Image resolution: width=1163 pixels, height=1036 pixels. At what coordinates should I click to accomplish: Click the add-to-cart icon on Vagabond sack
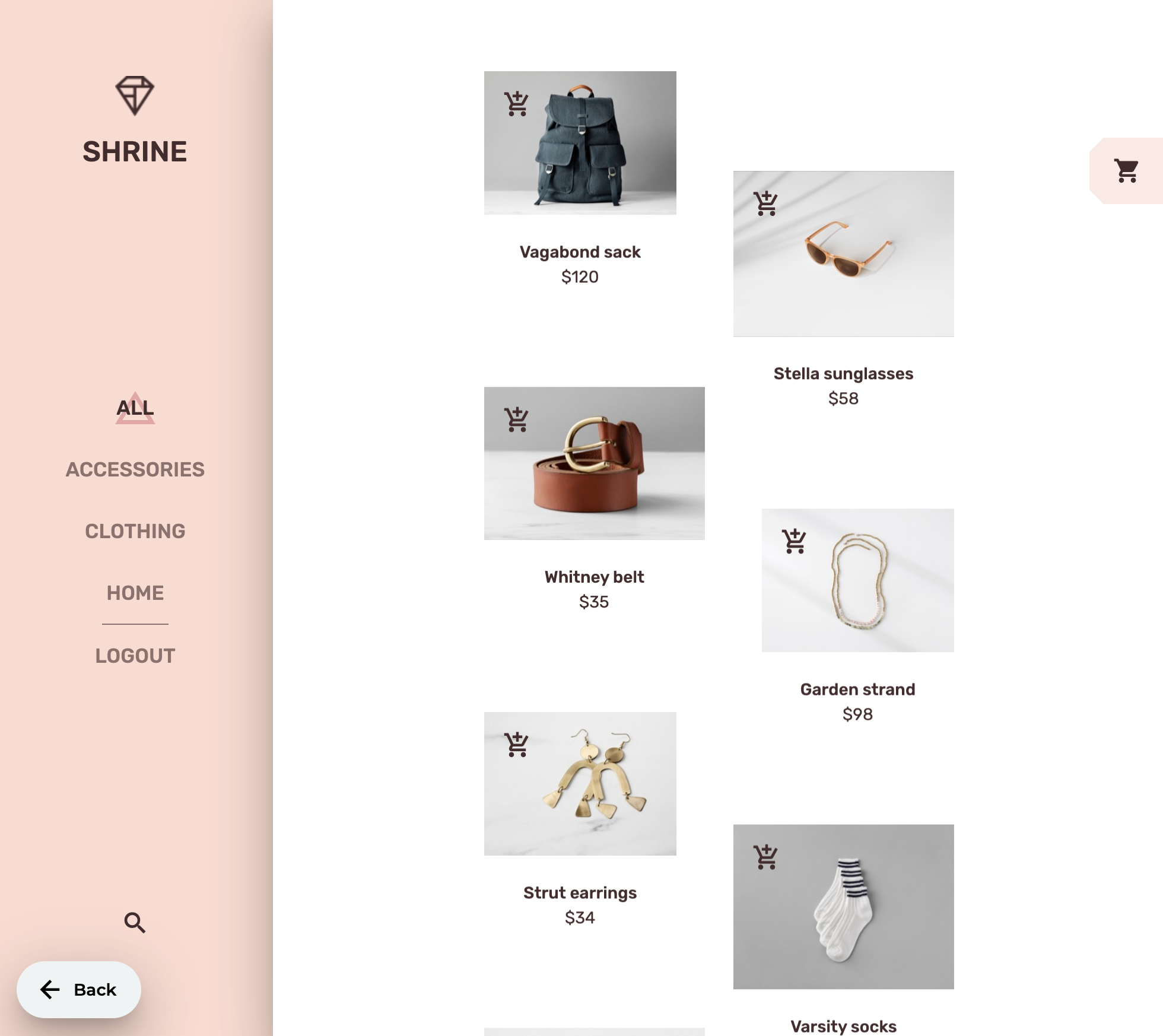517,102
